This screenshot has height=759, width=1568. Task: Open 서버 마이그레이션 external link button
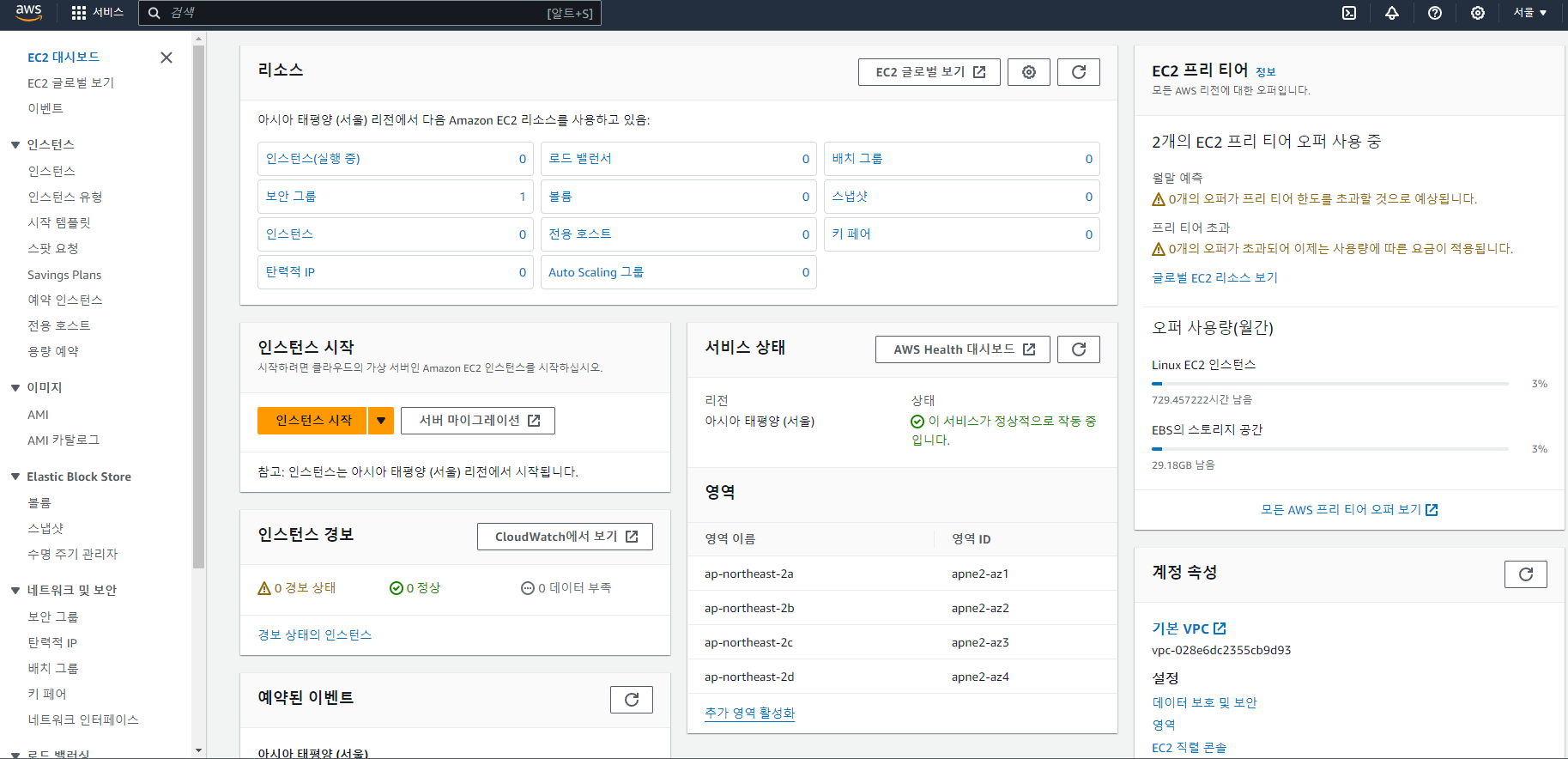click(478, 421)
